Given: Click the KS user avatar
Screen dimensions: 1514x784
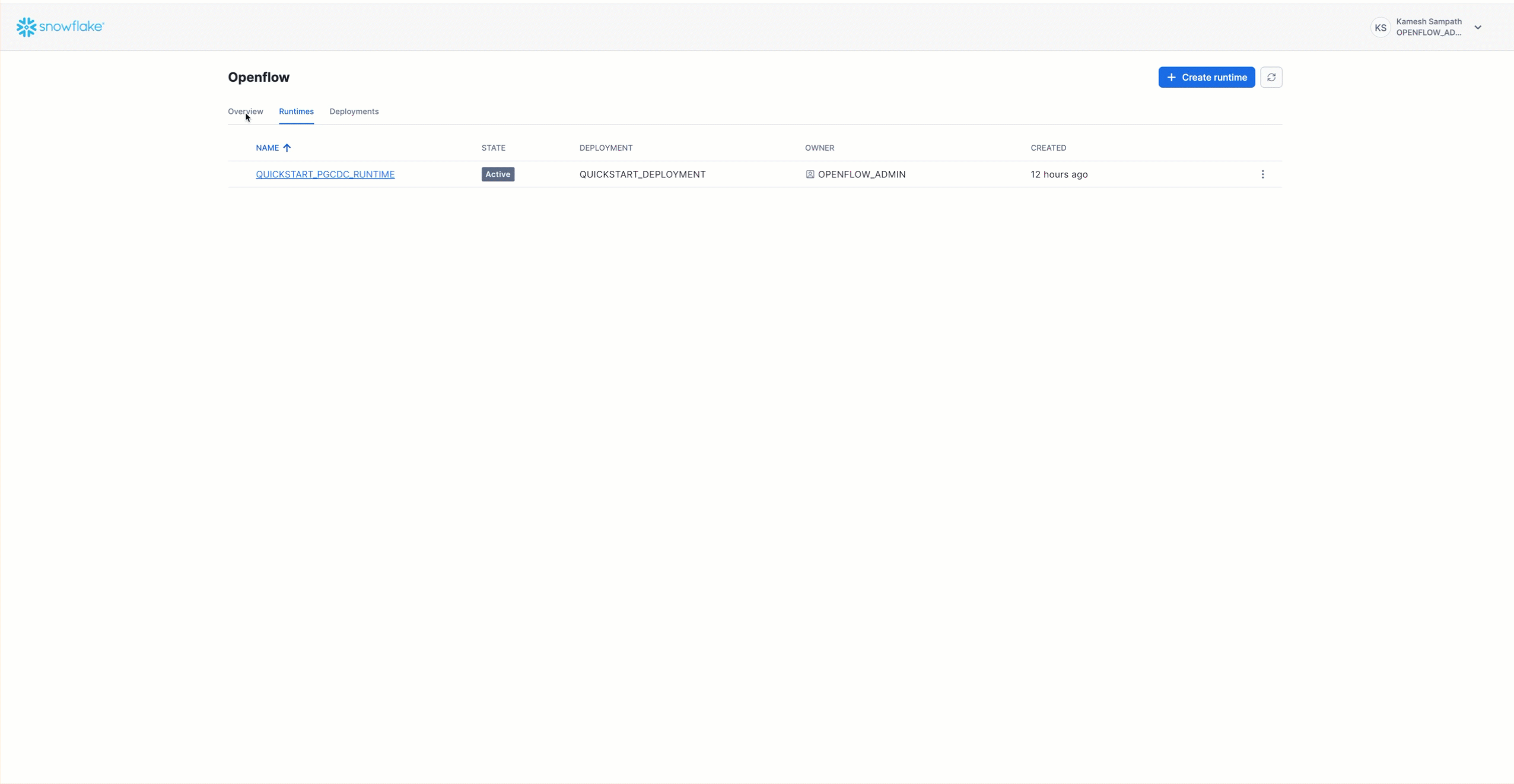Looking at the screenshot, I should click(1380, 27).
